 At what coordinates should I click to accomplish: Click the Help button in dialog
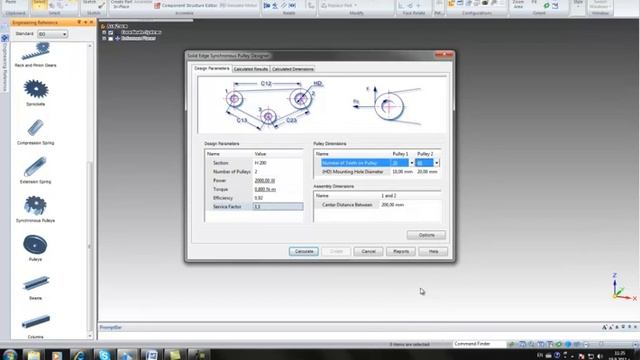click(433, 251)
